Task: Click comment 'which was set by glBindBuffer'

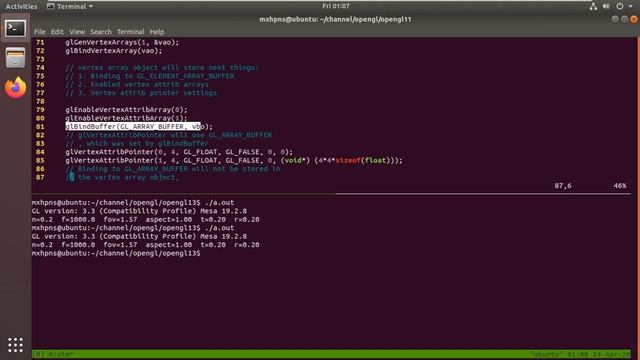Action: (137, 144)
